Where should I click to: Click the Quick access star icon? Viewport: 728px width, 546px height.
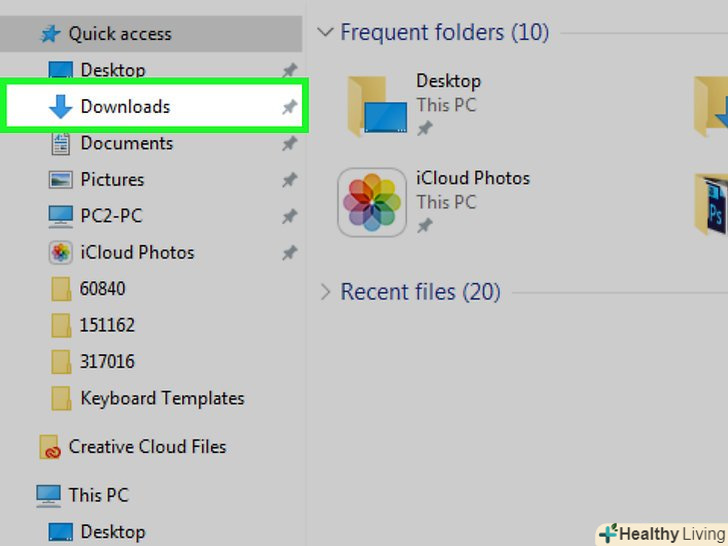[x=50, y=34]
